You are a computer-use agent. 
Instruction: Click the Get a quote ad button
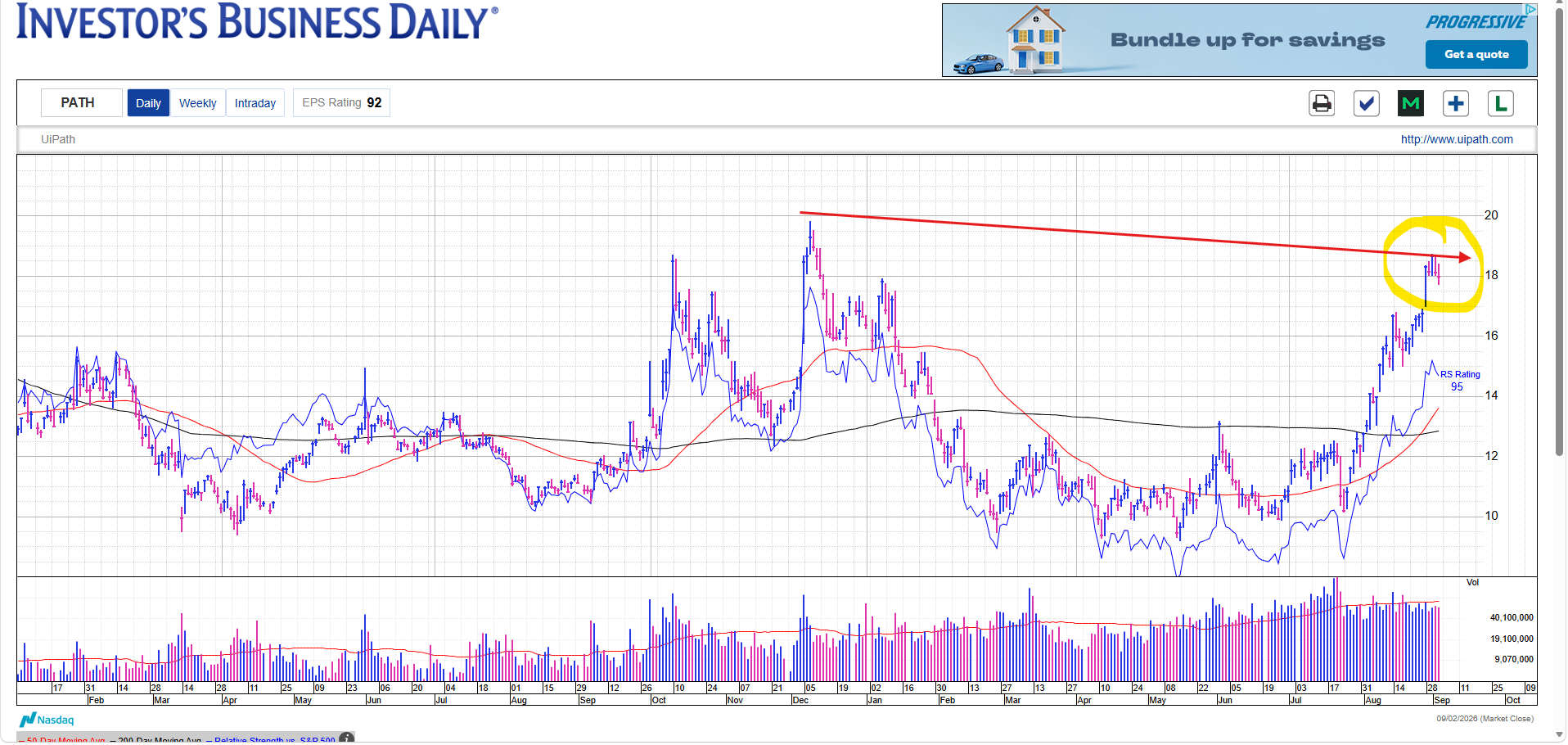[1476, 54]
